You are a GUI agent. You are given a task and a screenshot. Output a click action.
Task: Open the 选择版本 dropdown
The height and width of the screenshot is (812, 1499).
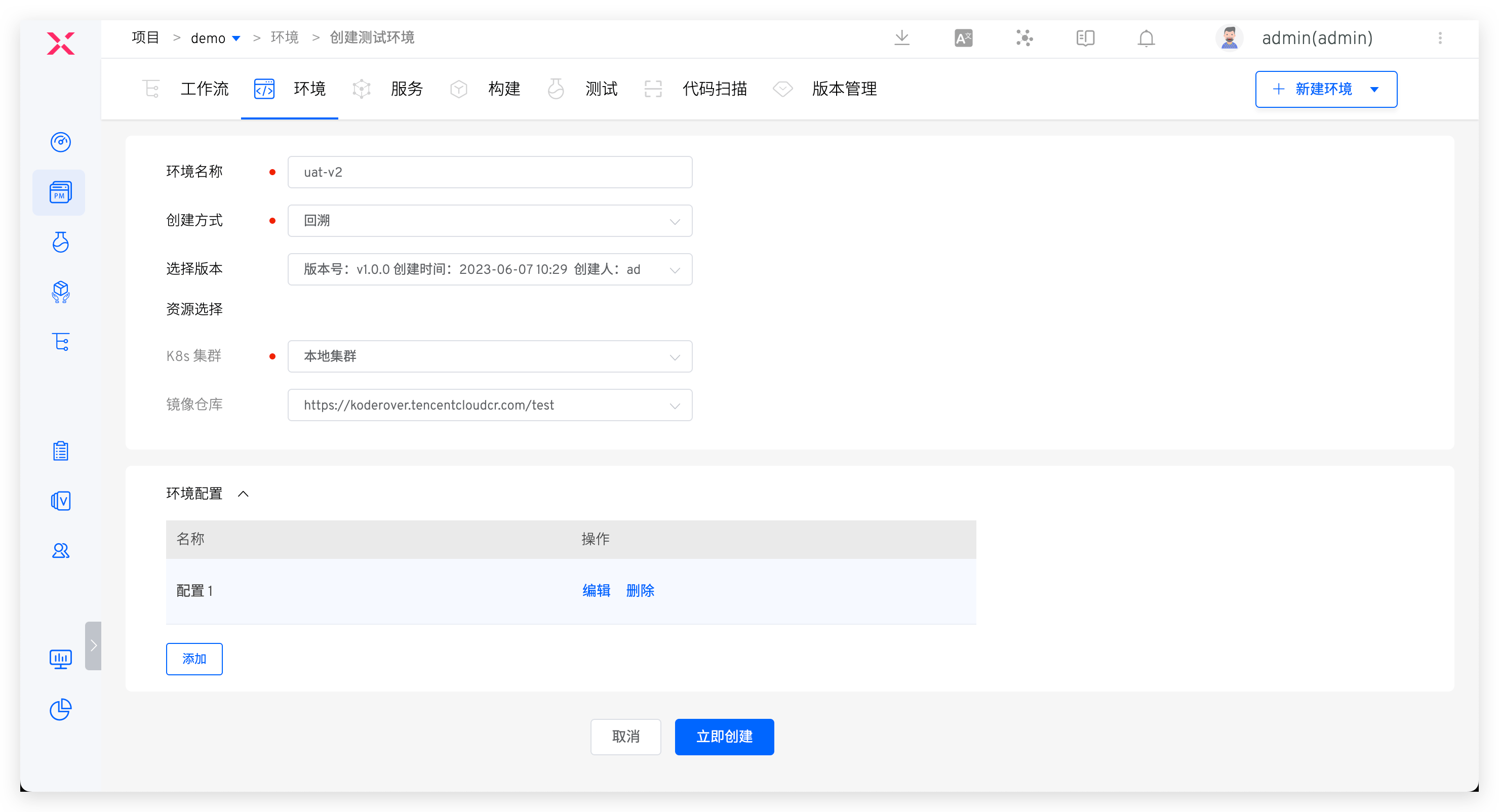pos(489,269)
